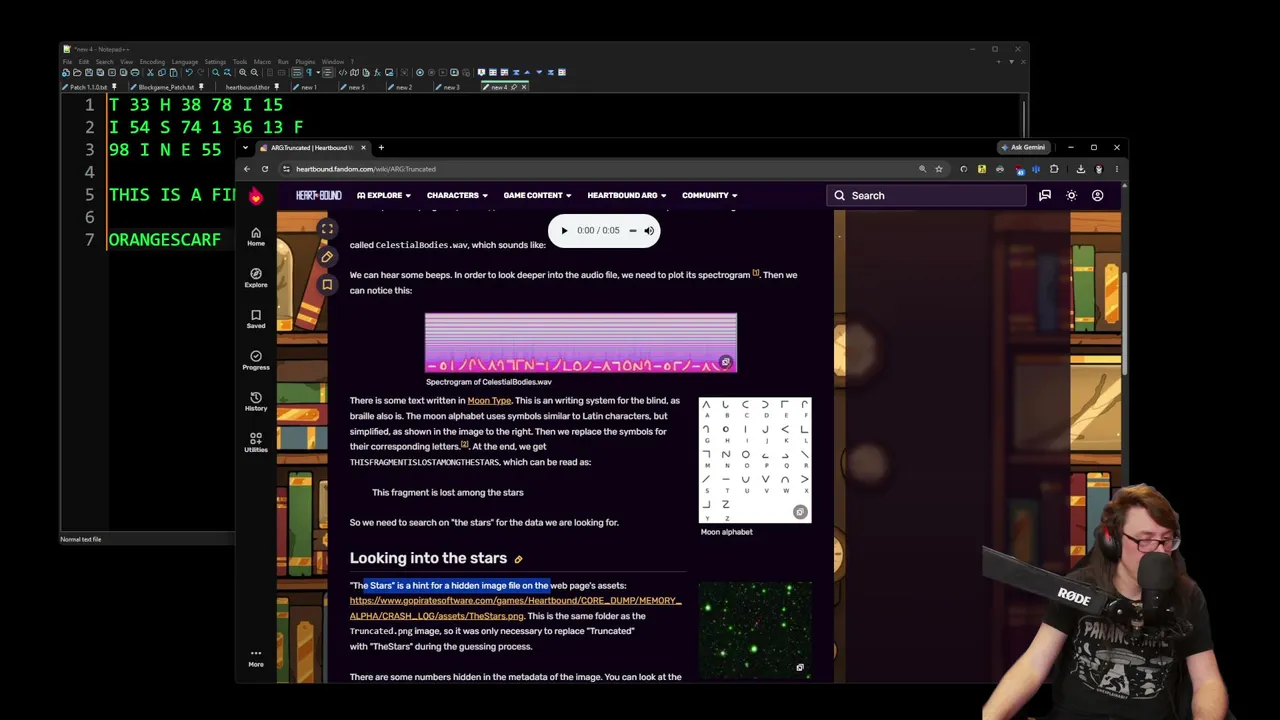Mute the audio player volume
This screenshot has height=720, width=1280.
649,231
